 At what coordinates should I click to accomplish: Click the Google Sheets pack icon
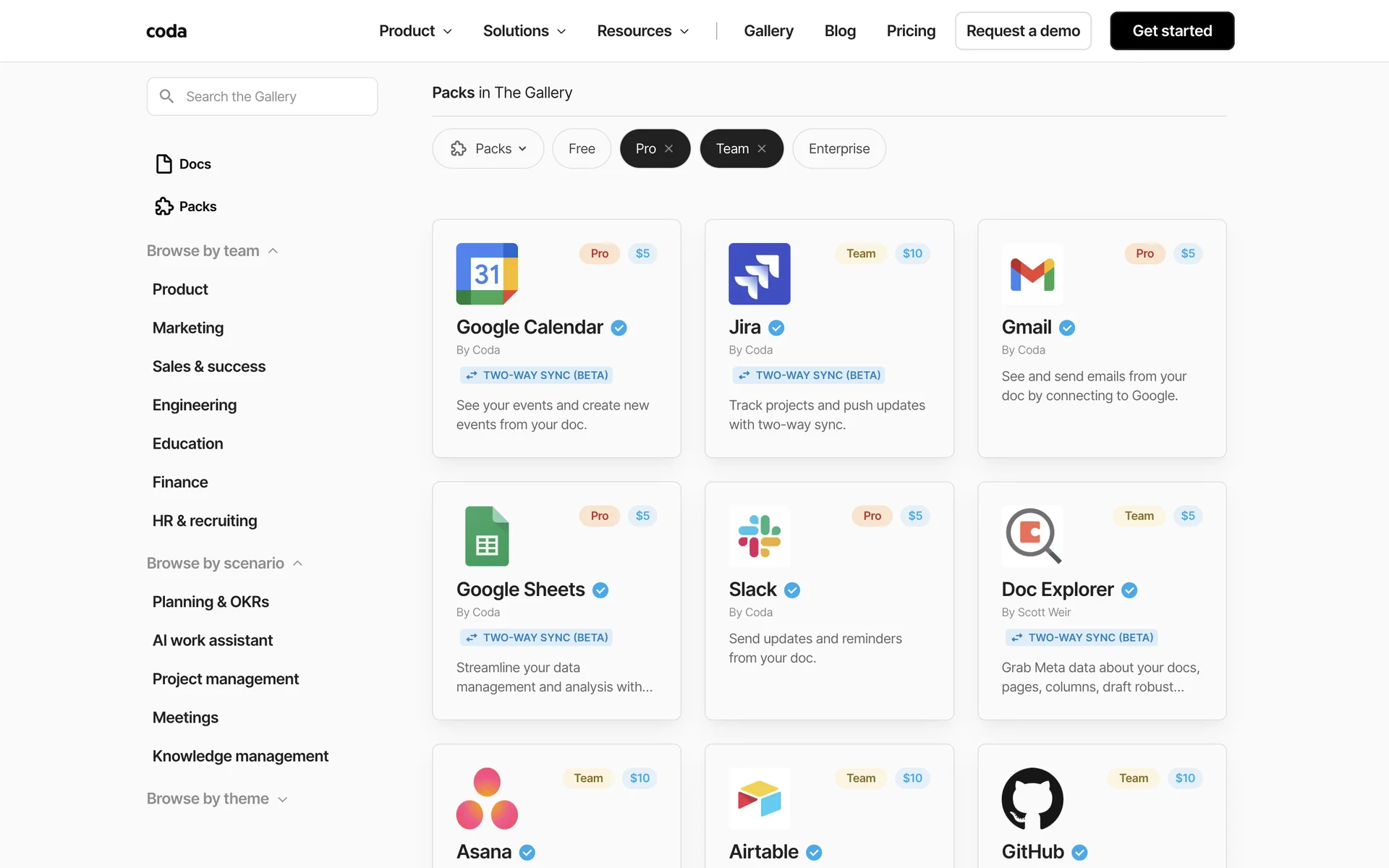487,536
